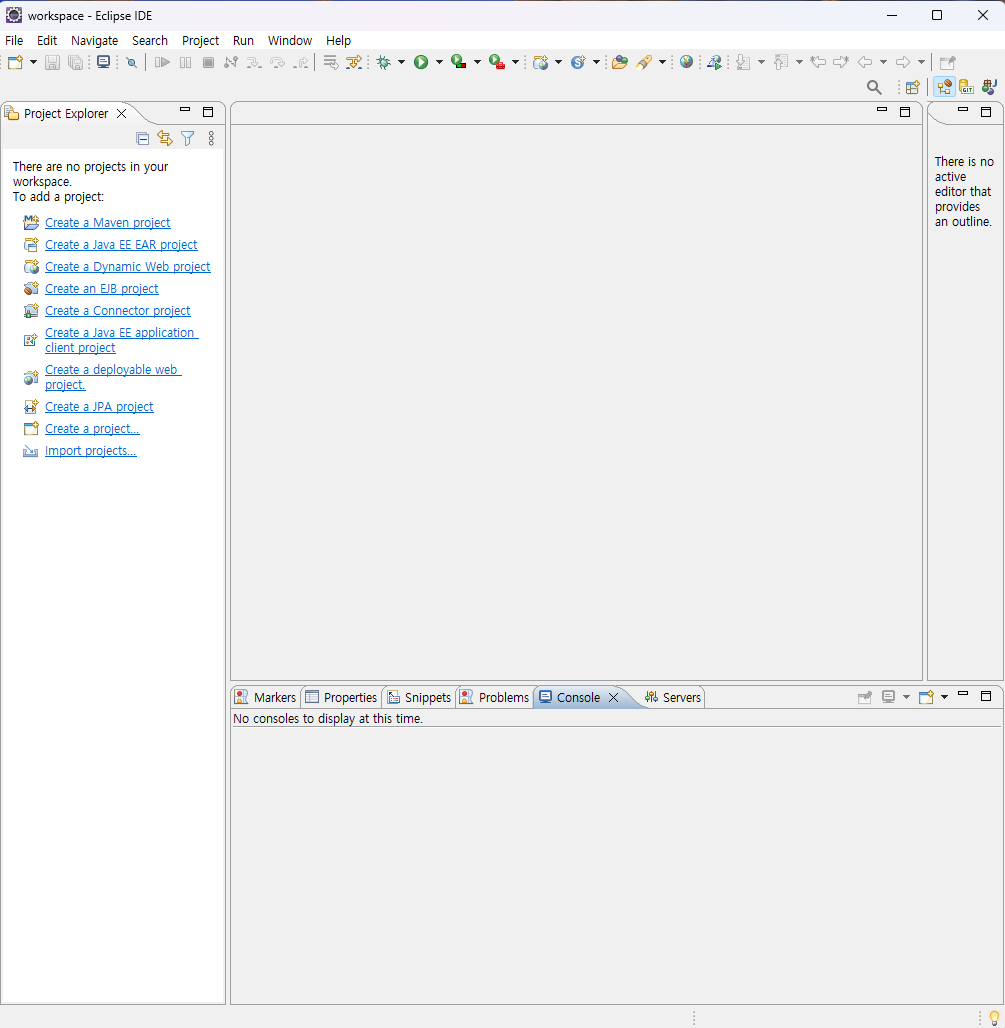The height and width of the screenshot is (1028, 1005).
Task: Expand the Run dropdown arrow
Action: point(439,62)
